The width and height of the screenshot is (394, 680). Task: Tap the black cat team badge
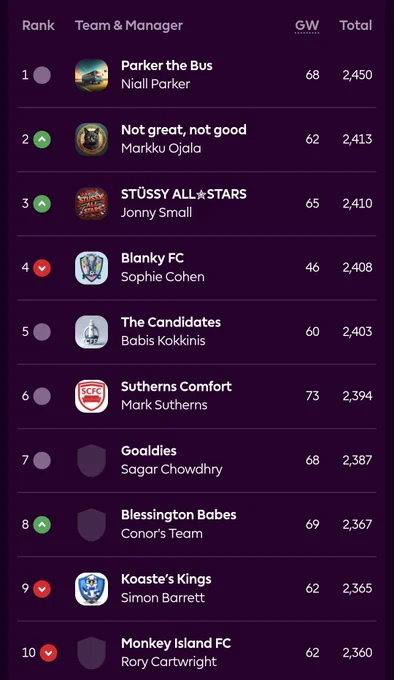[x=91, y=139]
